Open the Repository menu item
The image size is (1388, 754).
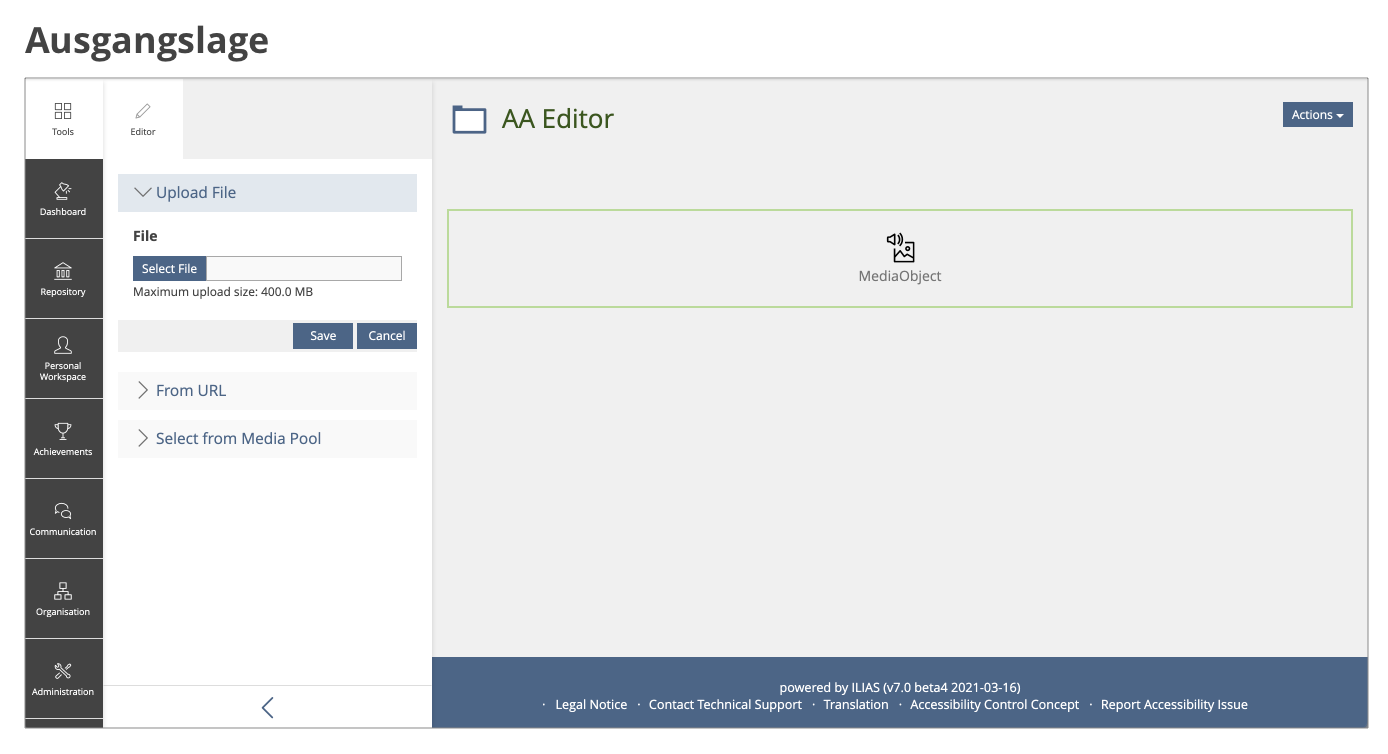click(x=63, y=279)
